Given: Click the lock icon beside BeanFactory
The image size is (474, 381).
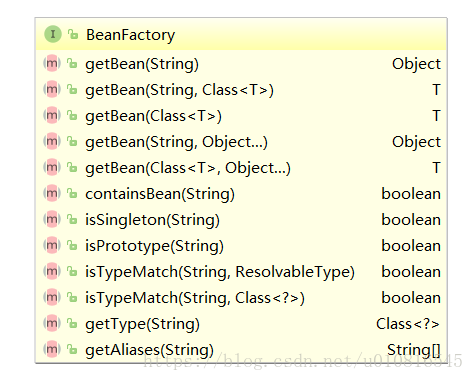Looking at the screenshot, I should pos(73,34).
